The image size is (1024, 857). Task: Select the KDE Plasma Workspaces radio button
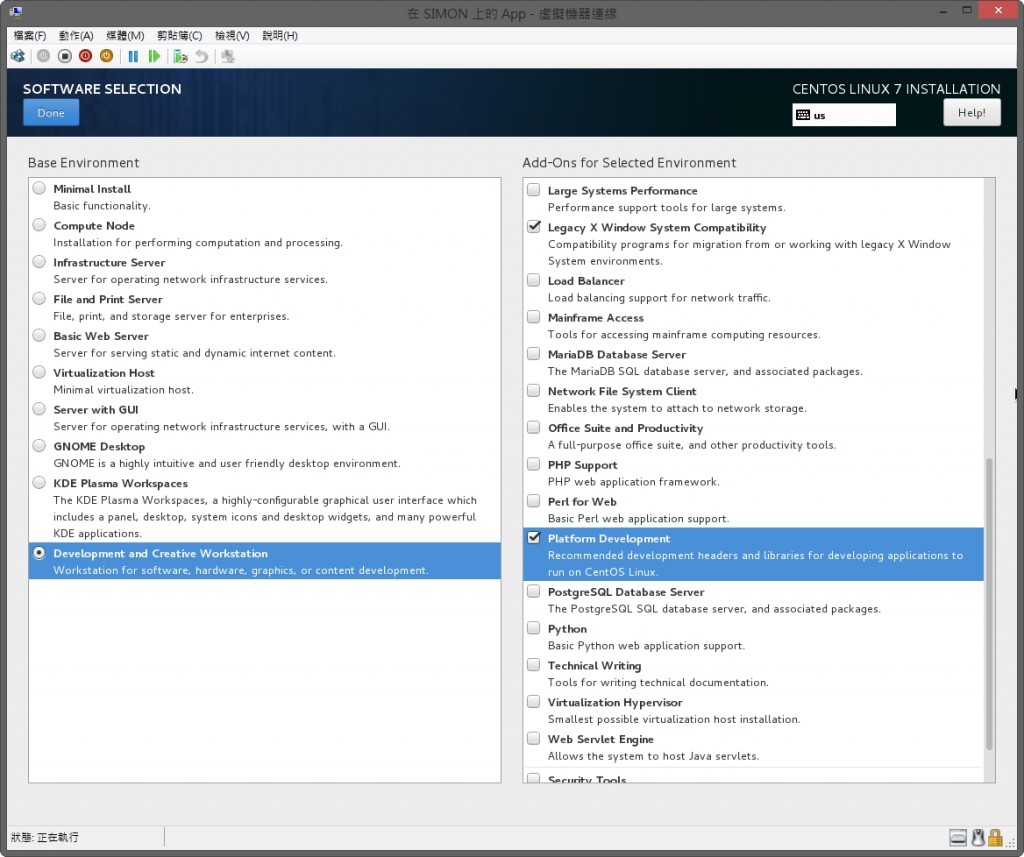tap(39, 482)
